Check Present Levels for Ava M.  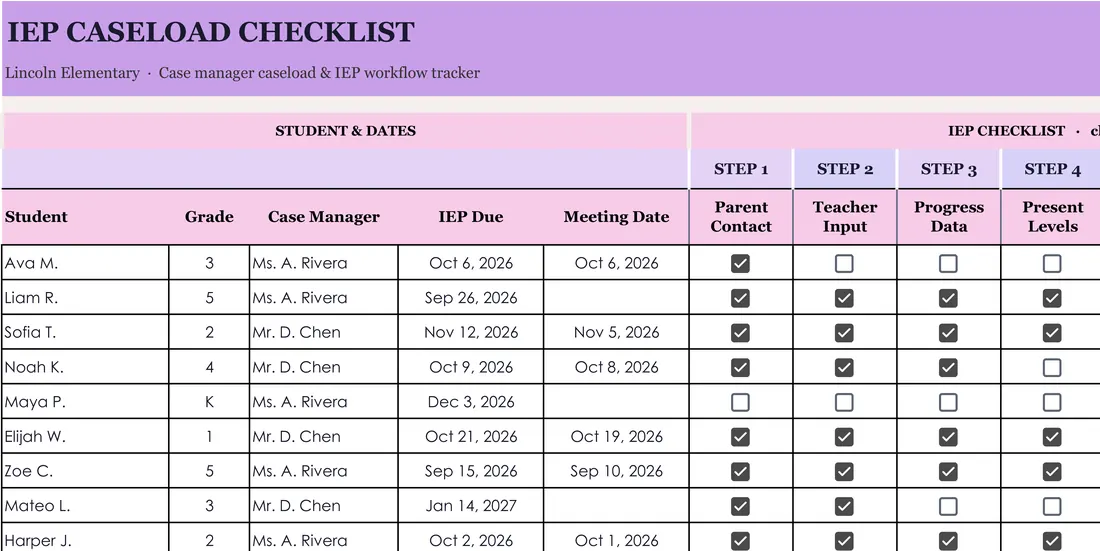click(x=1052, y=263)
